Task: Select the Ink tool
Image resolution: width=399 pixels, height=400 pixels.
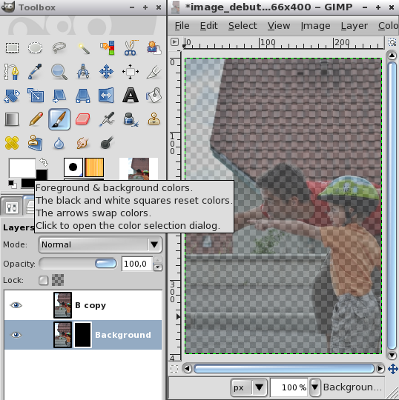Action: [130, 119]
